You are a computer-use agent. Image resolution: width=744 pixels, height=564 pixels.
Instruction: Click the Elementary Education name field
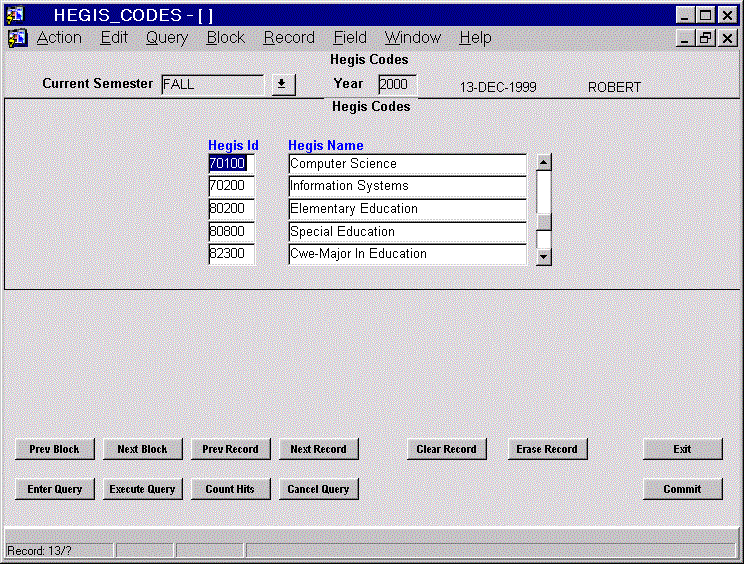point(407,209)
